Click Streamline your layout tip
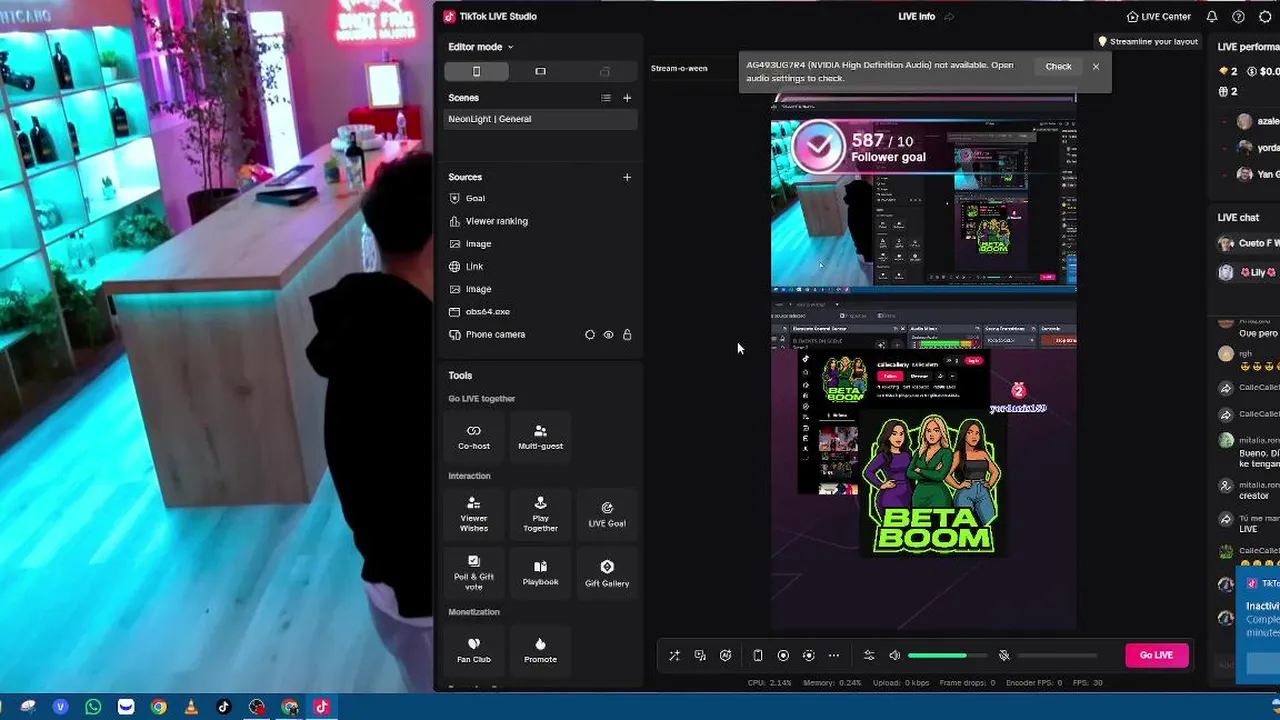 [x=1148, y=42]
